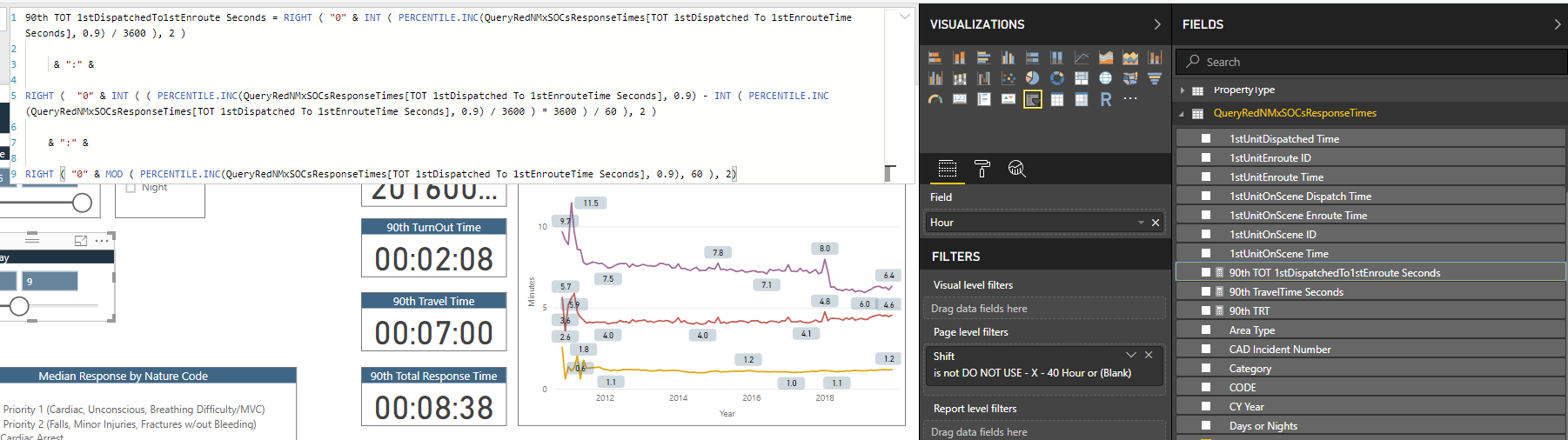Image resolution: width=1568 pixels, height=440 pixels.
Task: Select 90th TOT 1stDispatchedTo1stEnroute Seconds measure
Action: pos(1370,272)
